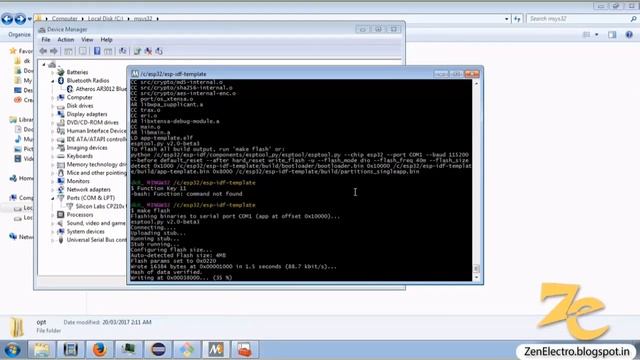Select Memory technology drivers category
Screen dimensions: 640x360
97,164
